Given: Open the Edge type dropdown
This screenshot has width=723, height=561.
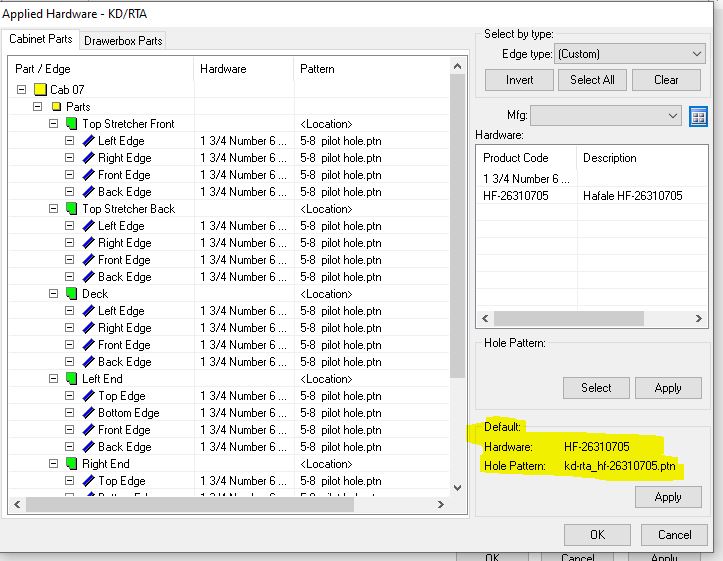Looking at the screenshot, I should click(x=630, y=54).
